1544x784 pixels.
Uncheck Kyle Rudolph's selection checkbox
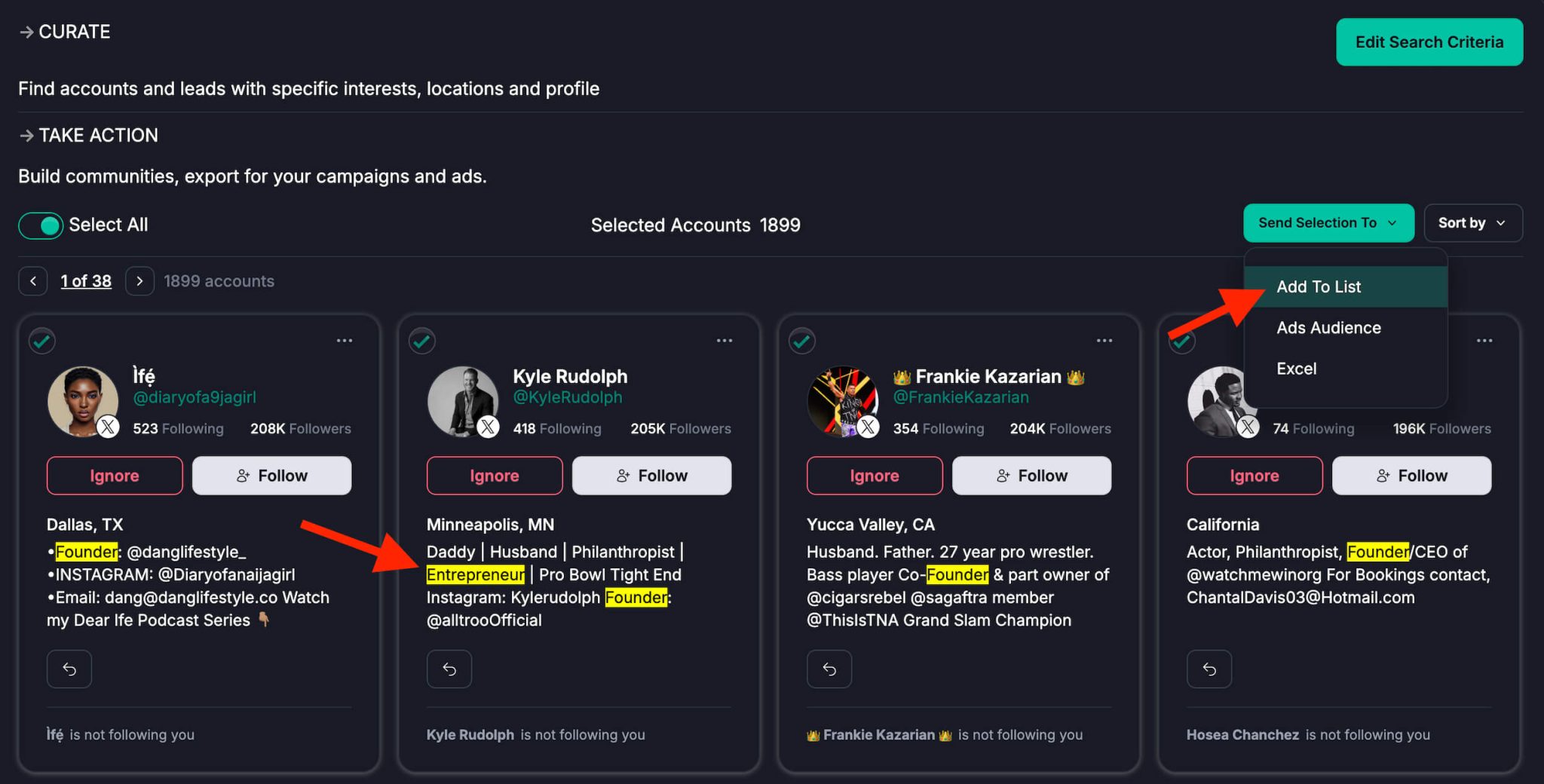[x=422, y=341]
